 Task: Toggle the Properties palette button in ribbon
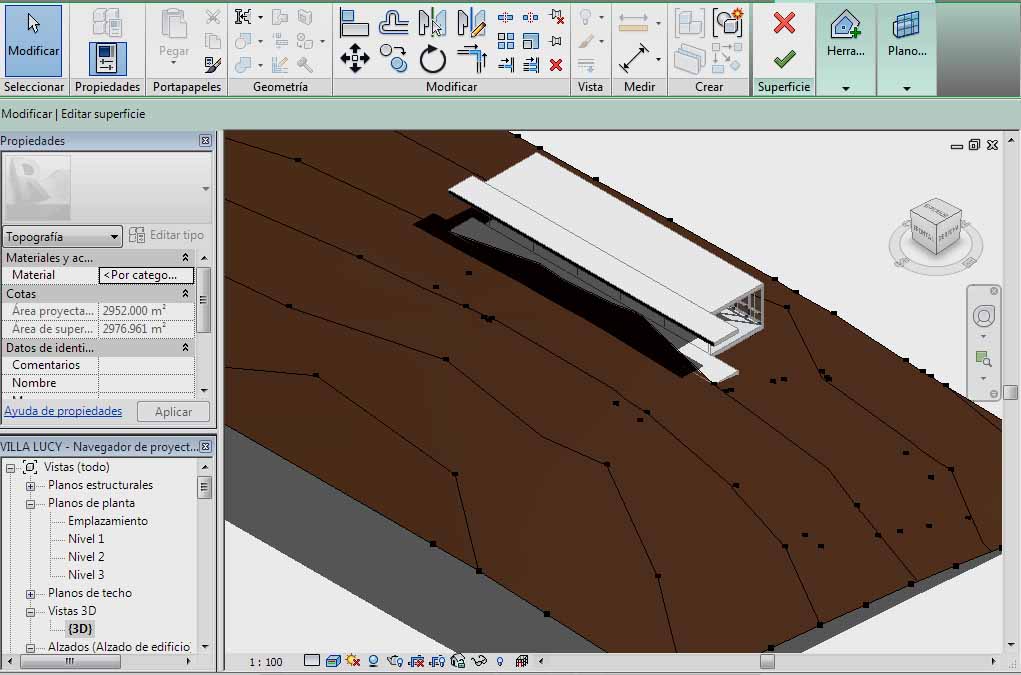pyautogui.click(x=107, y=59)
